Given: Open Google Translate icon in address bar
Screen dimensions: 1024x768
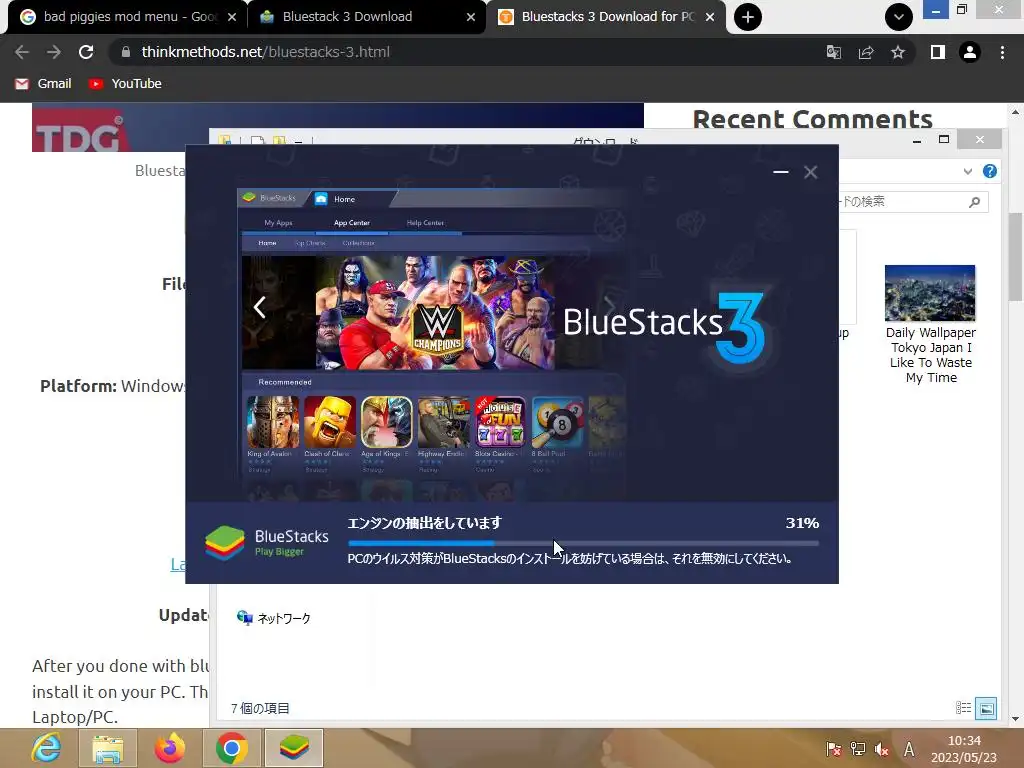Looking at the screenshot, I should click(x=834, y=52).
